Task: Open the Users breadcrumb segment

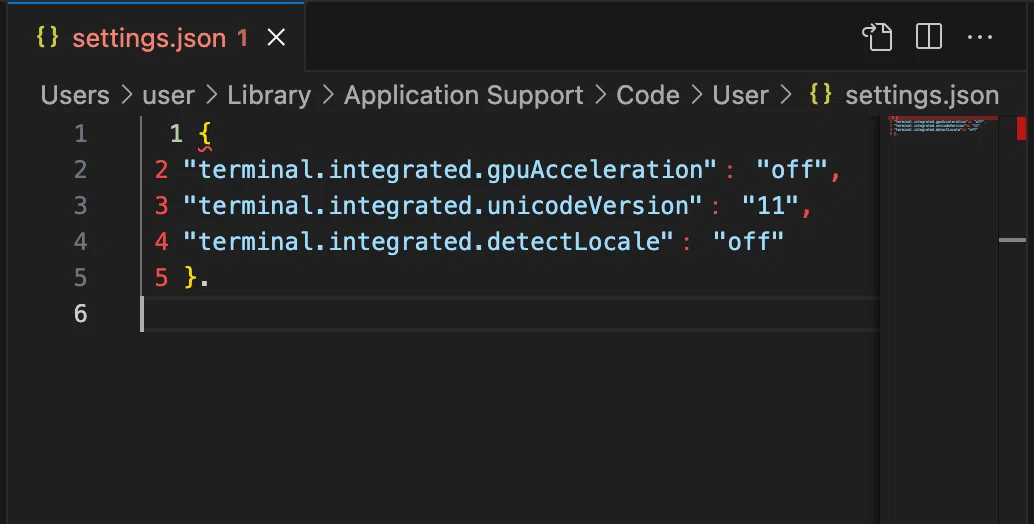Action: pos(75,96)
